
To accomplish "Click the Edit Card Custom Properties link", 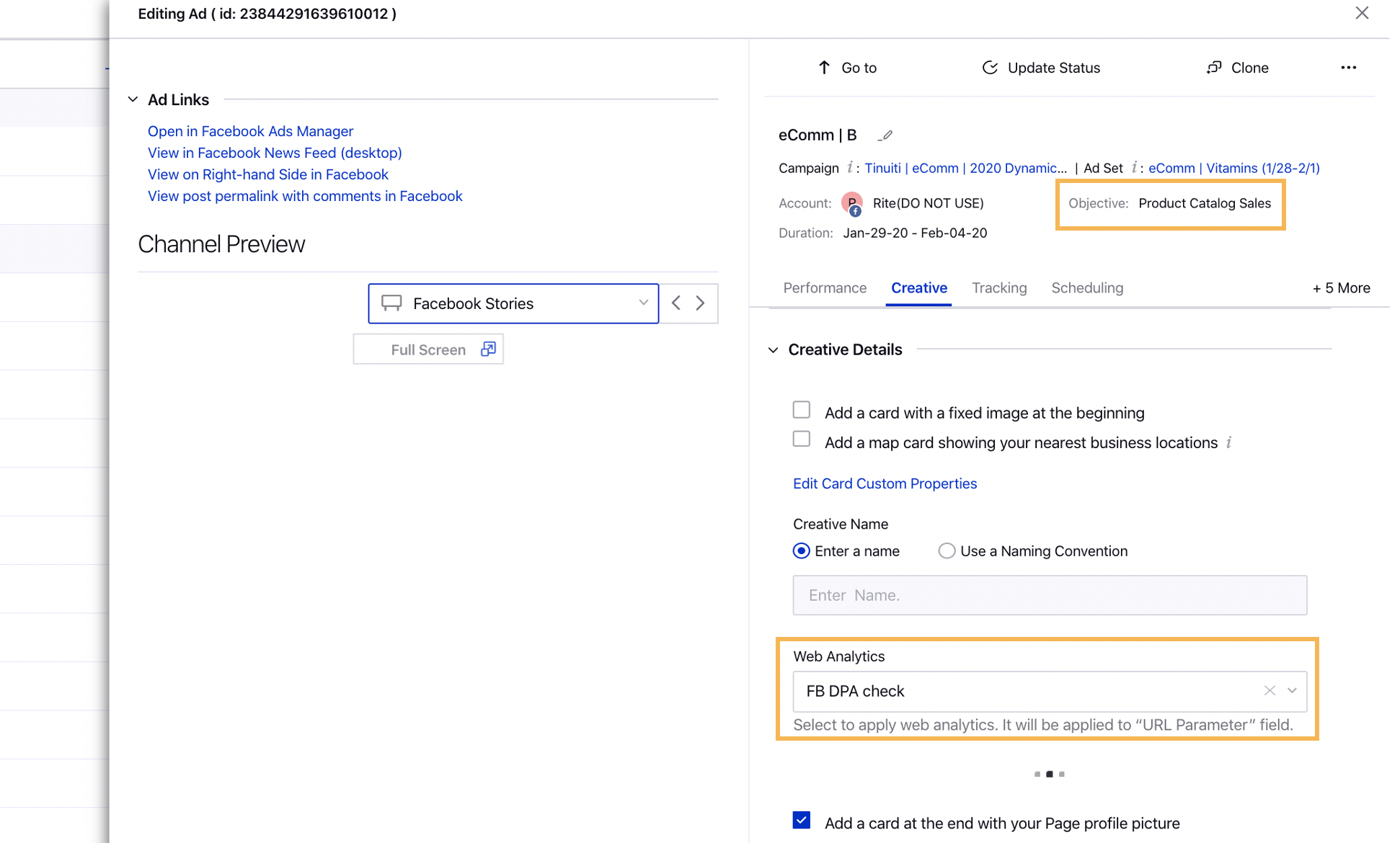I will click(884, 483).
